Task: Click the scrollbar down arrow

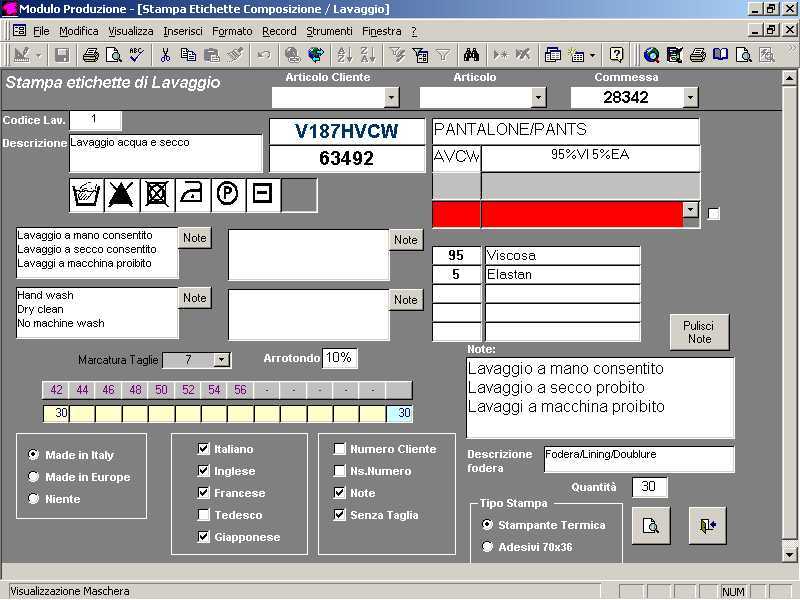Action: click(789, 555)
